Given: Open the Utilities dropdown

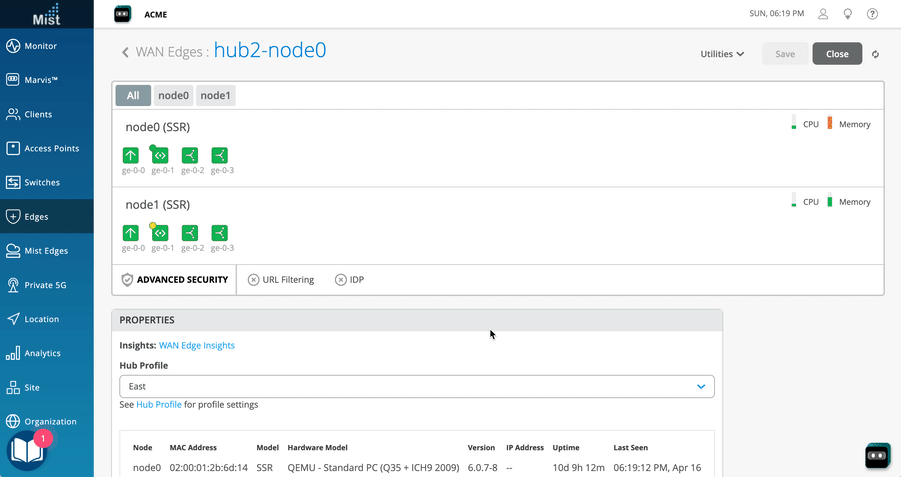Looking at the screenshot, I should [722, 54].
